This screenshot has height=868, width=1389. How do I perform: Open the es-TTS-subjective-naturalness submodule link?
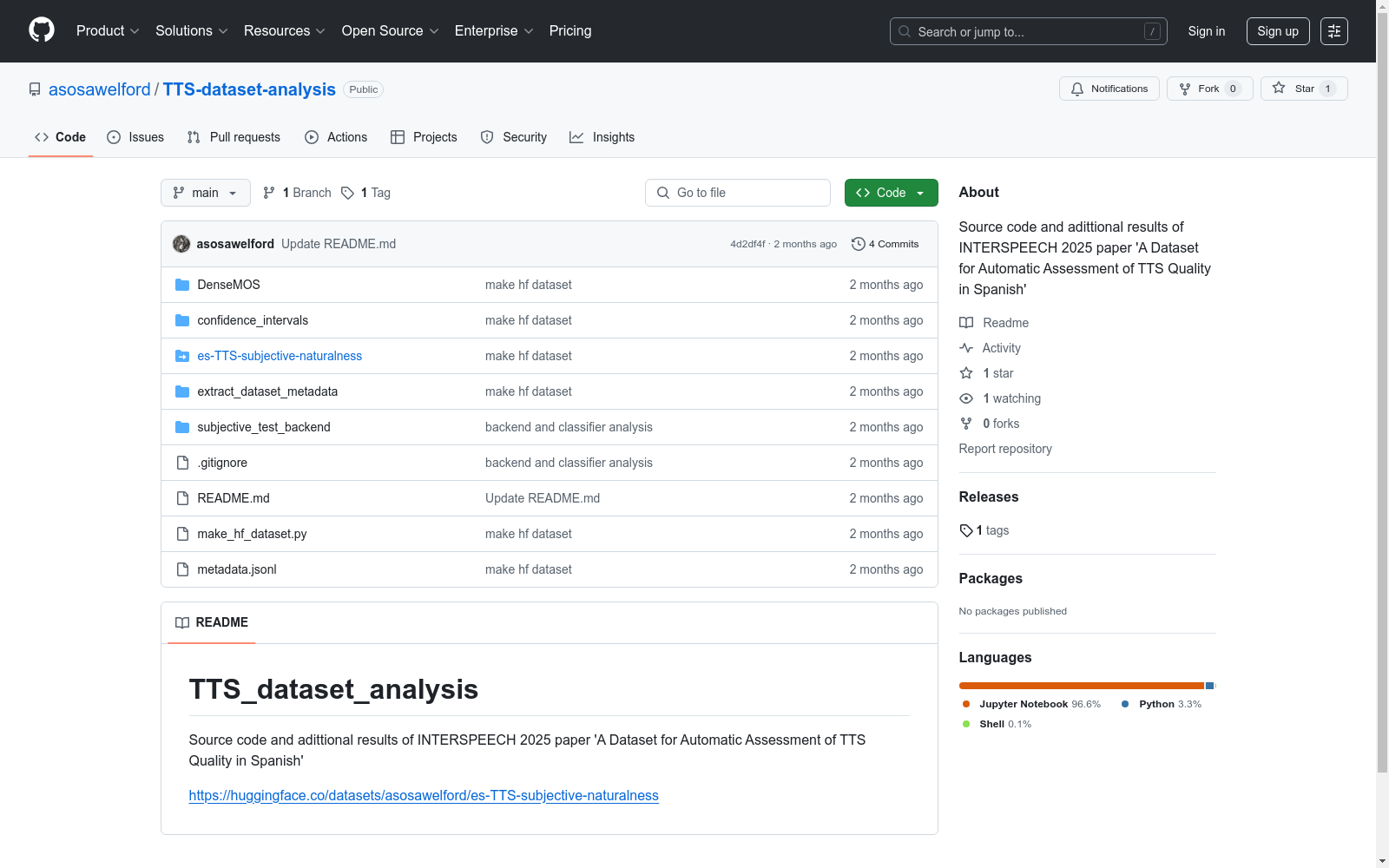coord(280,356)
